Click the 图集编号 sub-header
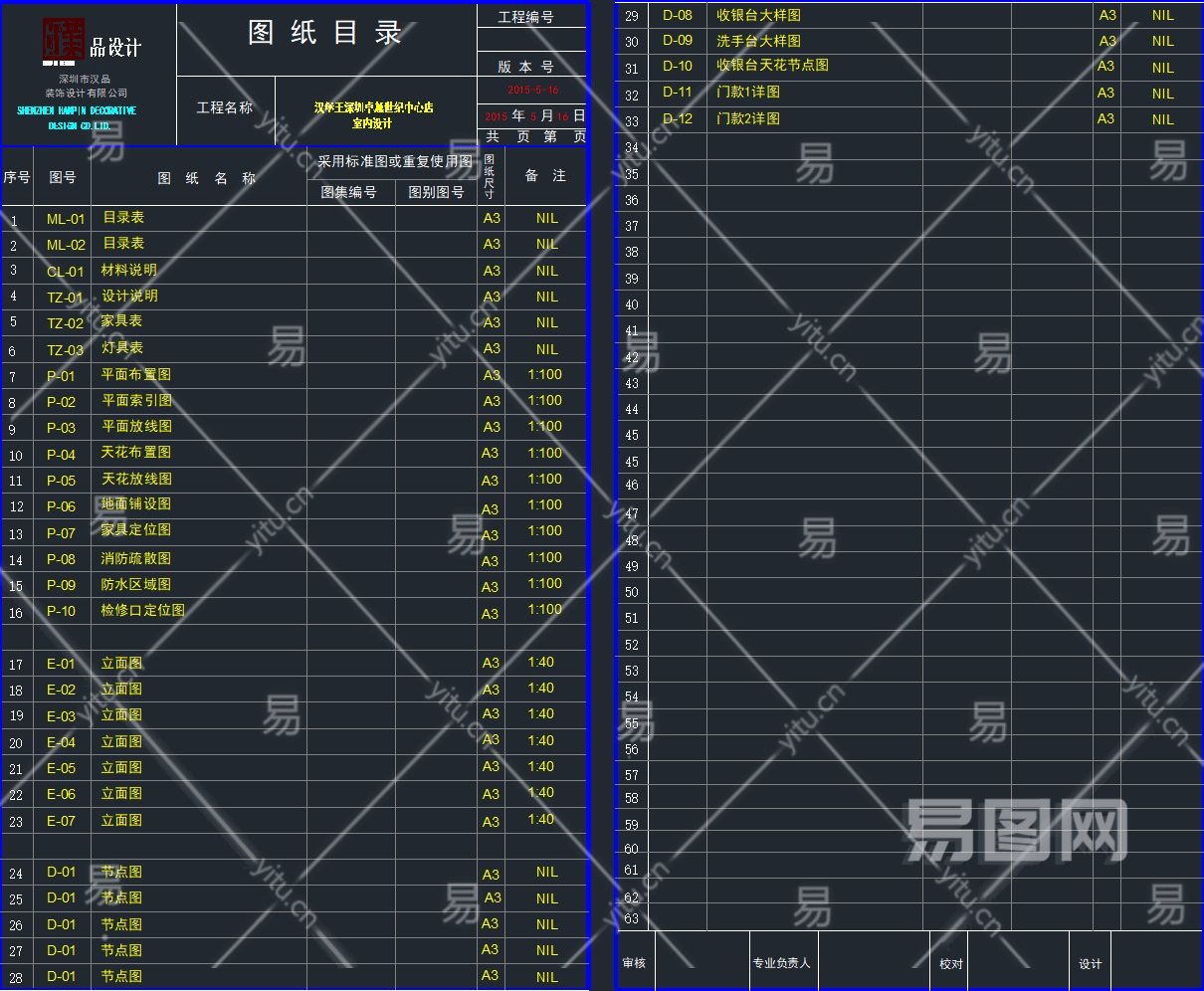Screen dimensions: 1204x991 348,192
